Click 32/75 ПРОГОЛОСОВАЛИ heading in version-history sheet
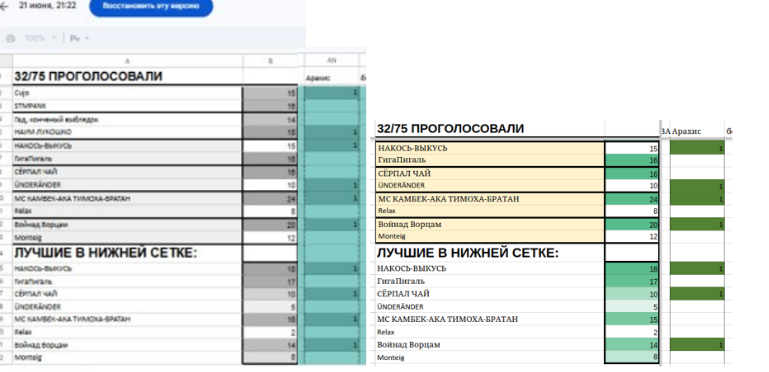The width and height of the screenshot is (769, 372). pyautogui.click(x=88, y=76)
